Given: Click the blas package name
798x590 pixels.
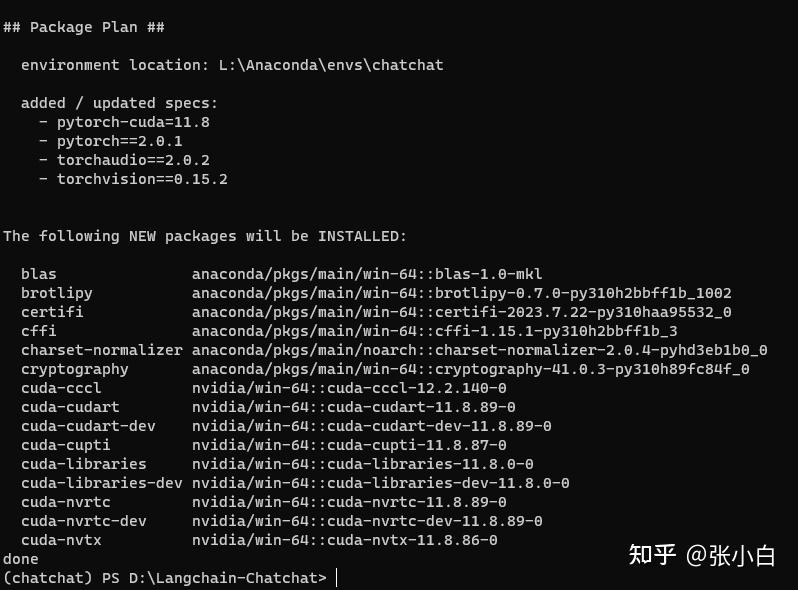Looking at the screenshot, I should click(x=39, y=274).
